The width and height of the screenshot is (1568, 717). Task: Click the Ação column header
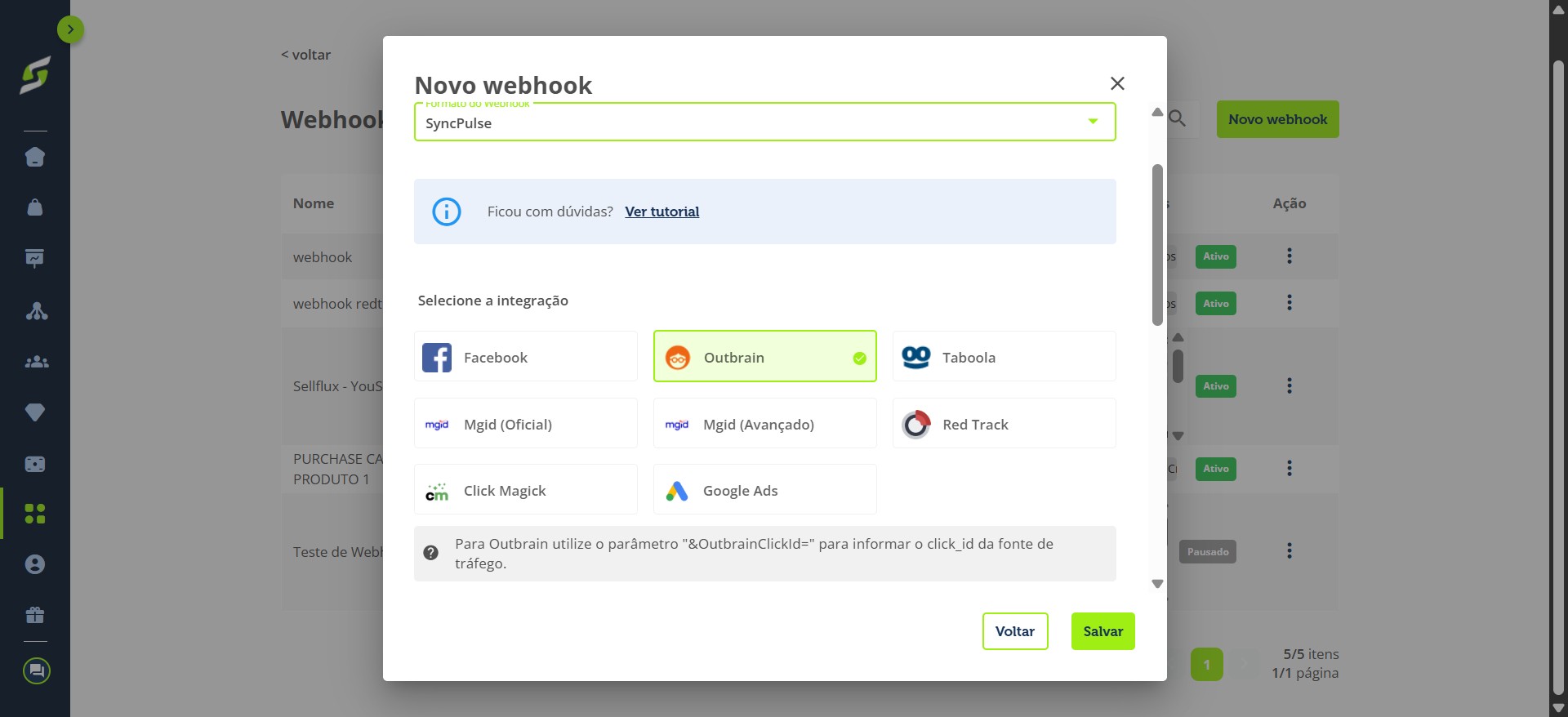tap(1290, 203)
